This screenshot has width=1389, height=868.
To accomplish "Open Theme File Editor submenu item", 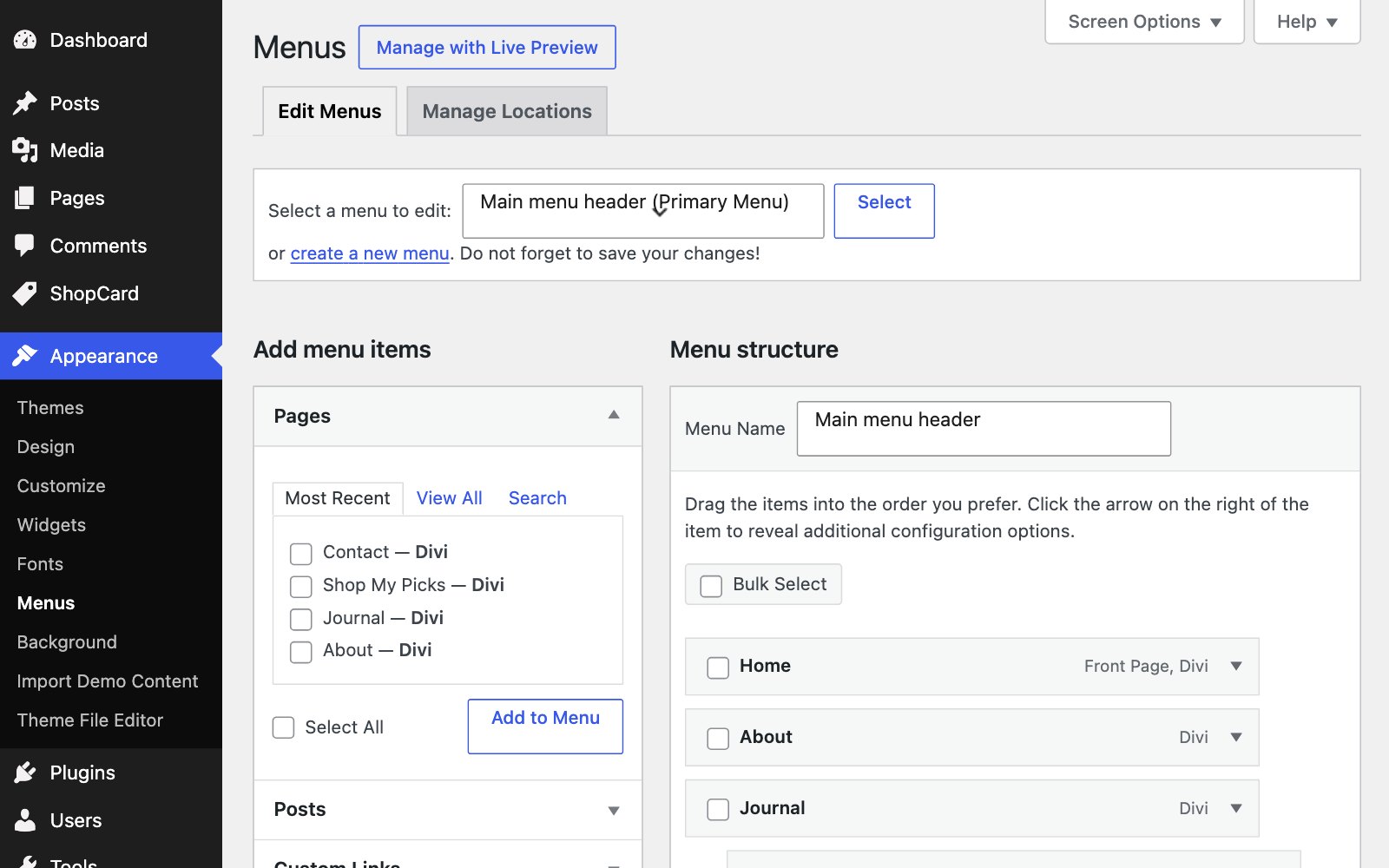I will point(90,720).
